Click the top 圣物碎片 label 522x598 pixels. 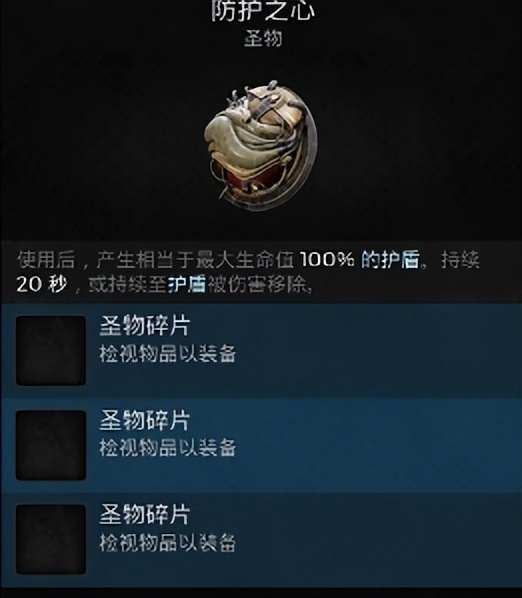tap(145, 326)
